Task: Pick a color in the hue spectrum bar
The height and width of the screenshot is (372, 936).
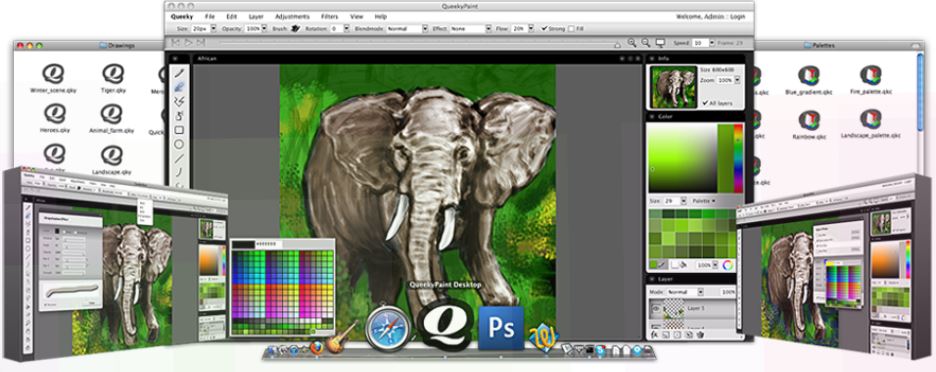Action: (x=738, y=158)
